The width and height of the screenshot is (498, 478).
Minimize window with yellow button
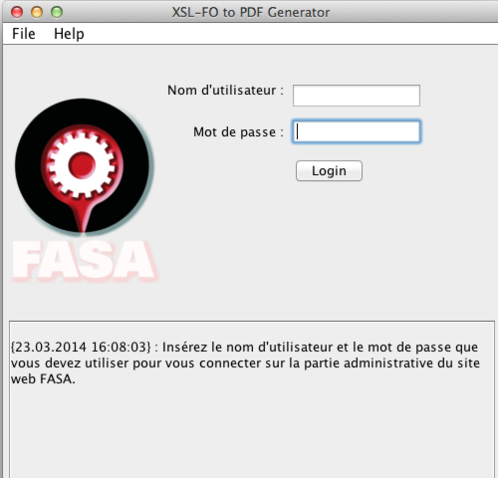point(37,12)
